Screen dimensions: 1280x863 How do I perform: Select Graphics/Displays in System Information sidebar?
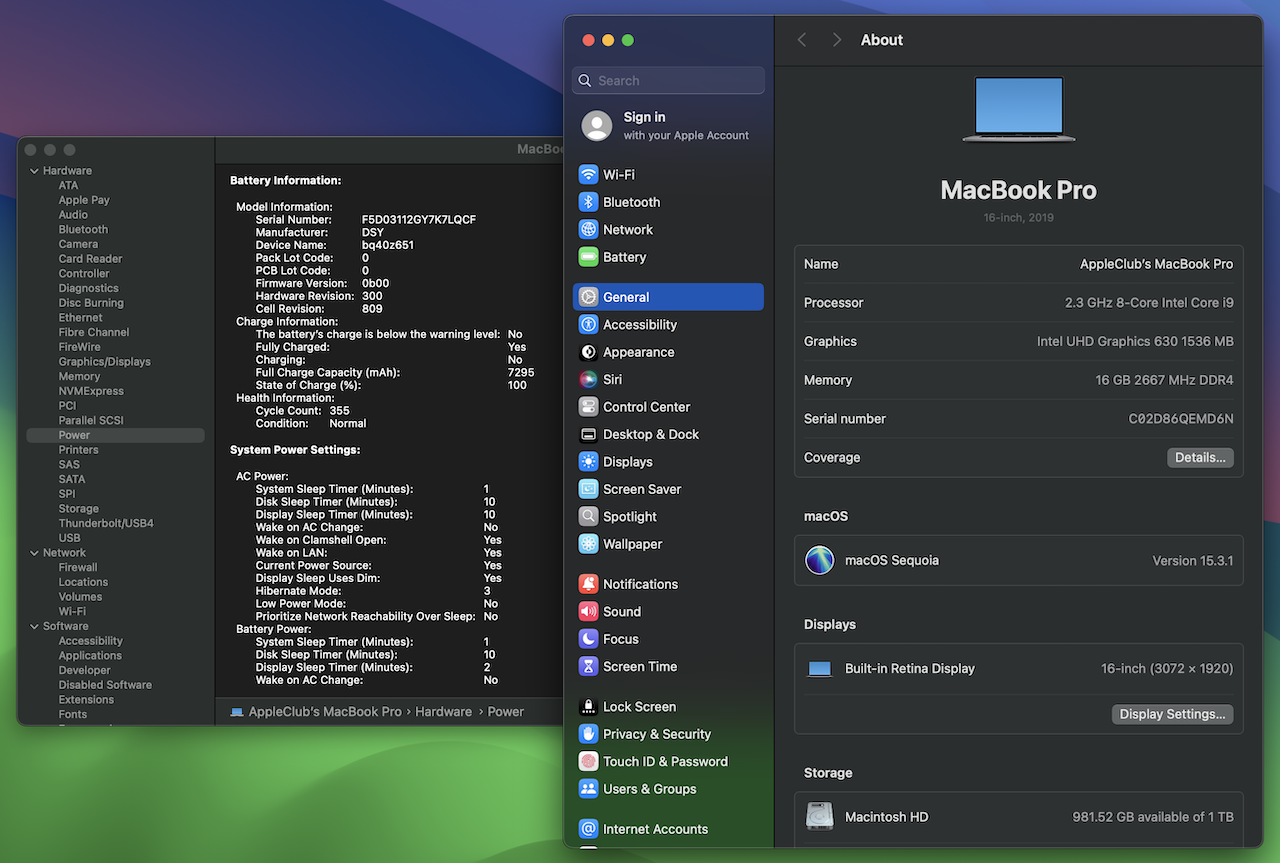[x=104, y=362]
